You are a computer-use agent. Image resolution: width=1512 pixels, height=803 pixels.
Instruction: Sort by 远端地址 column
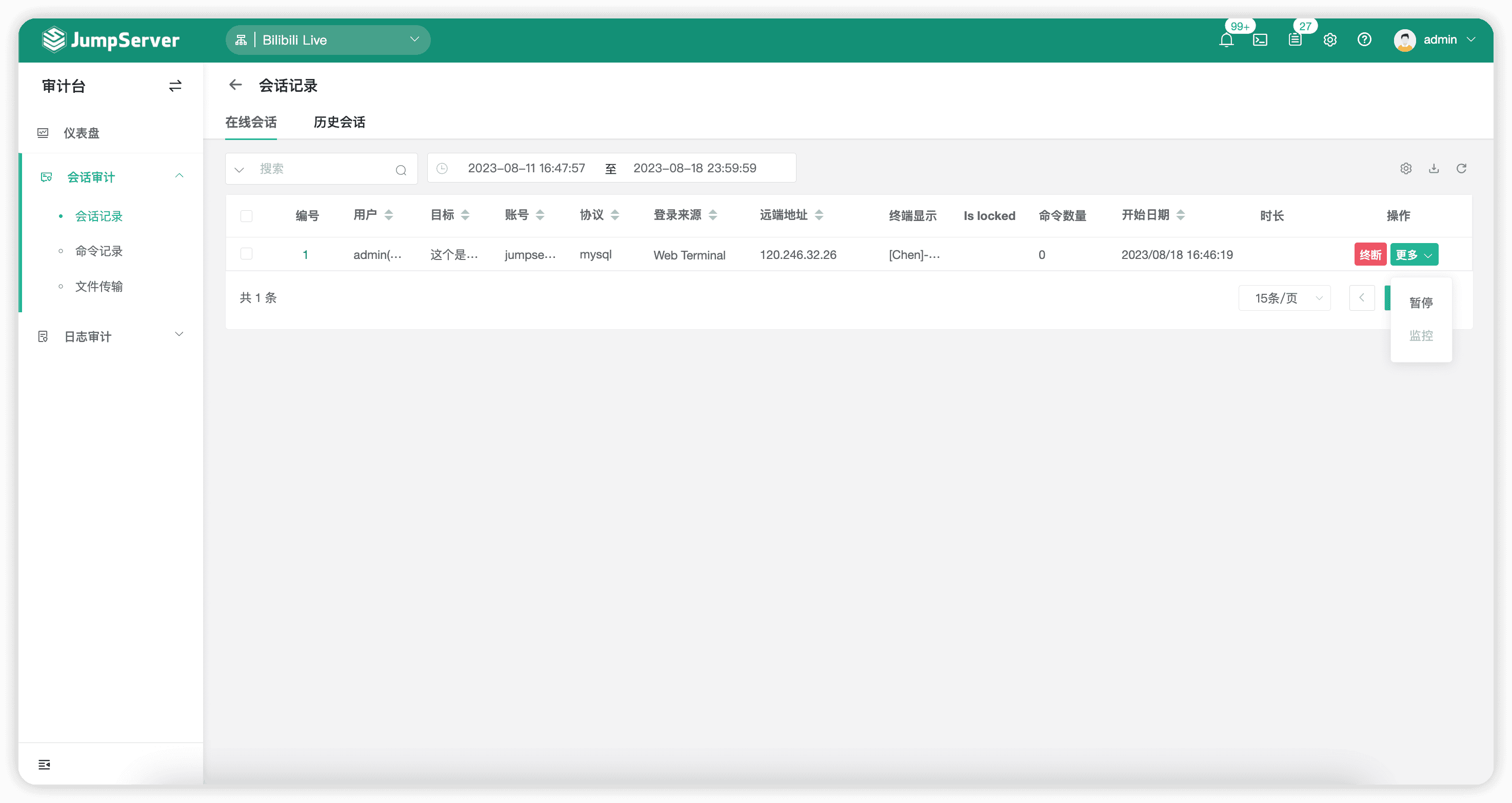point(819,215)
